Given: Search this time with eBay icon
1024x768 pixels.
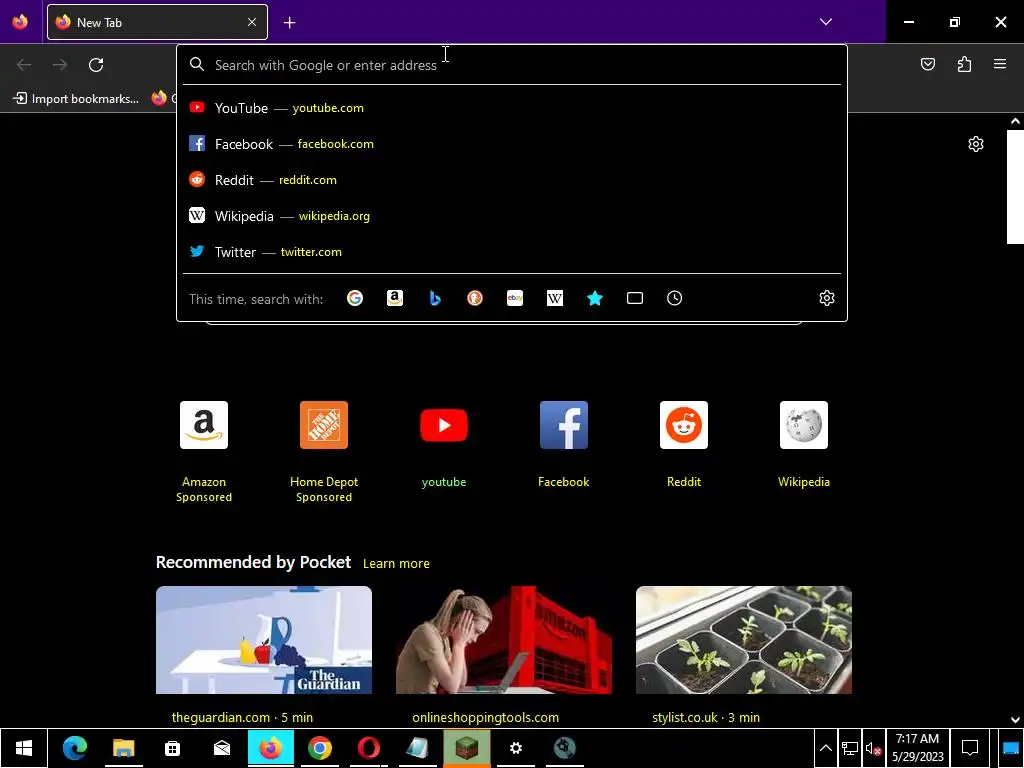Looking at the screenshot, I should (515, 298).
